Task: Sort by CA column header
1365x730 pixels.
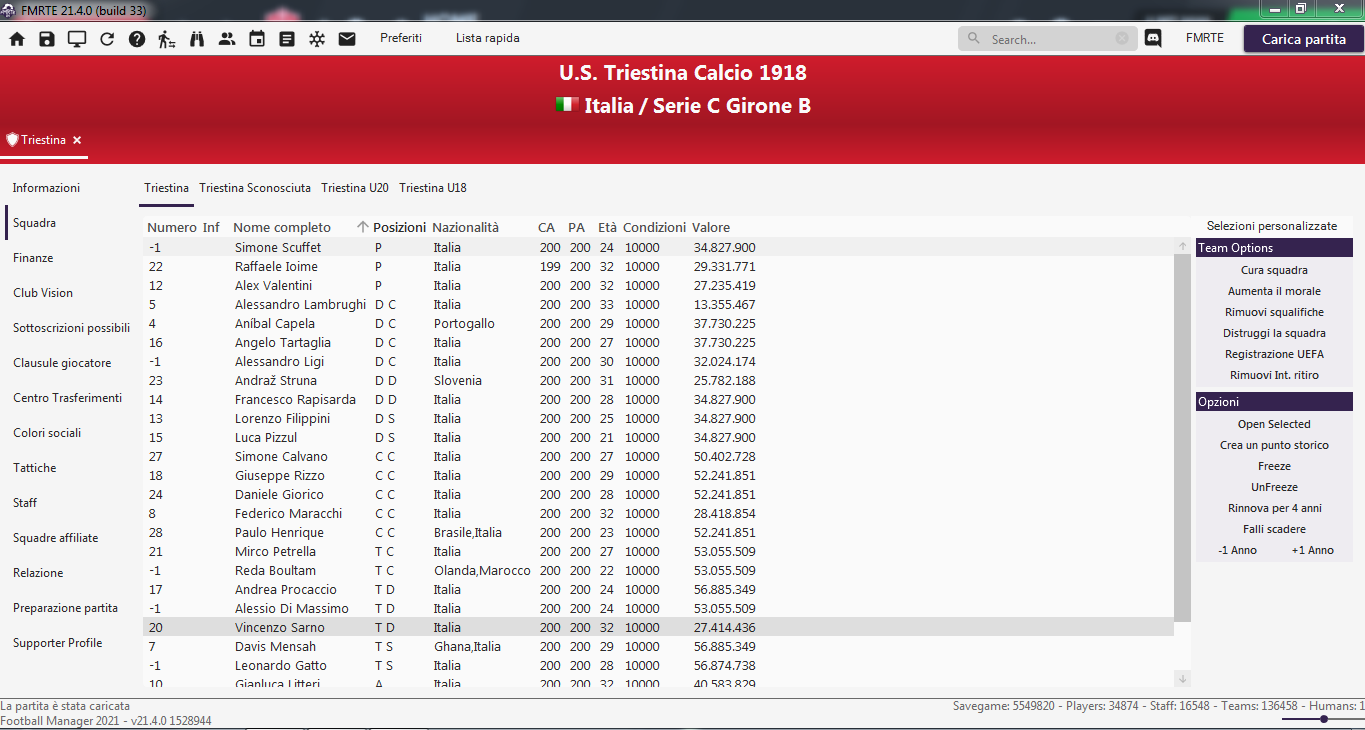Action: click(x=546, y=227)
